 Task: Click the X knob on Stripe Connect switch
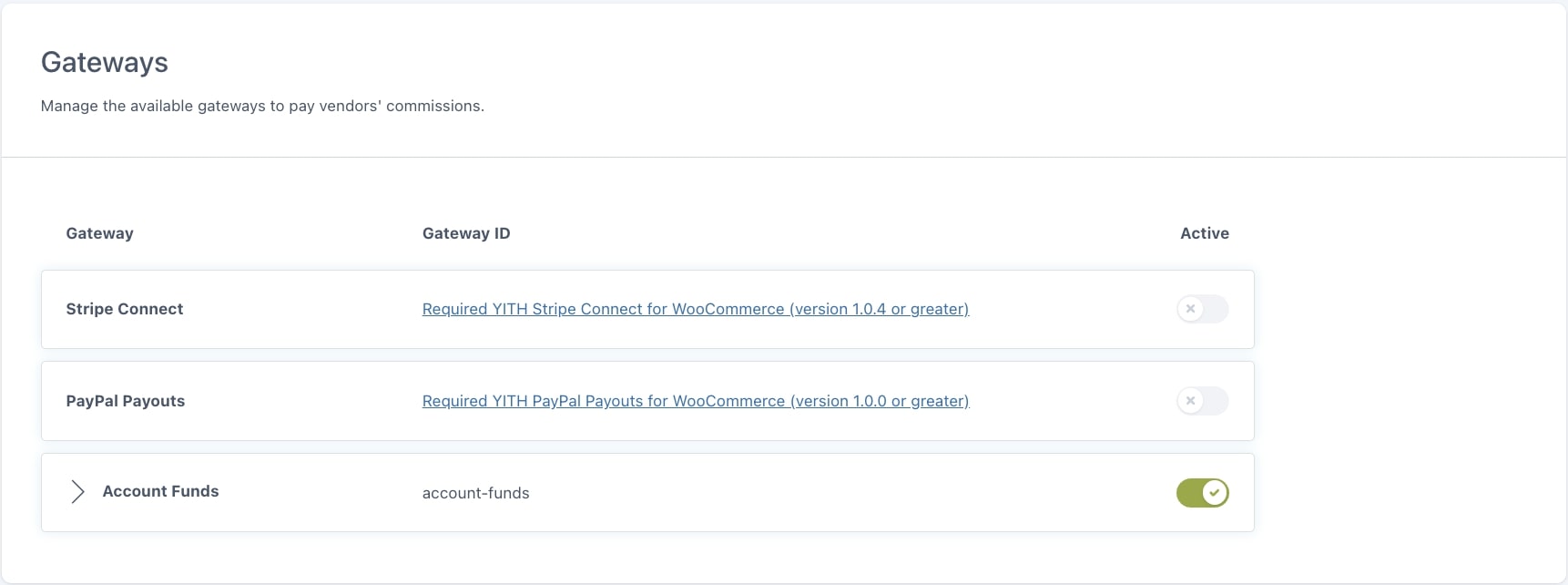pyautogui.click(x=1190, y=309)
